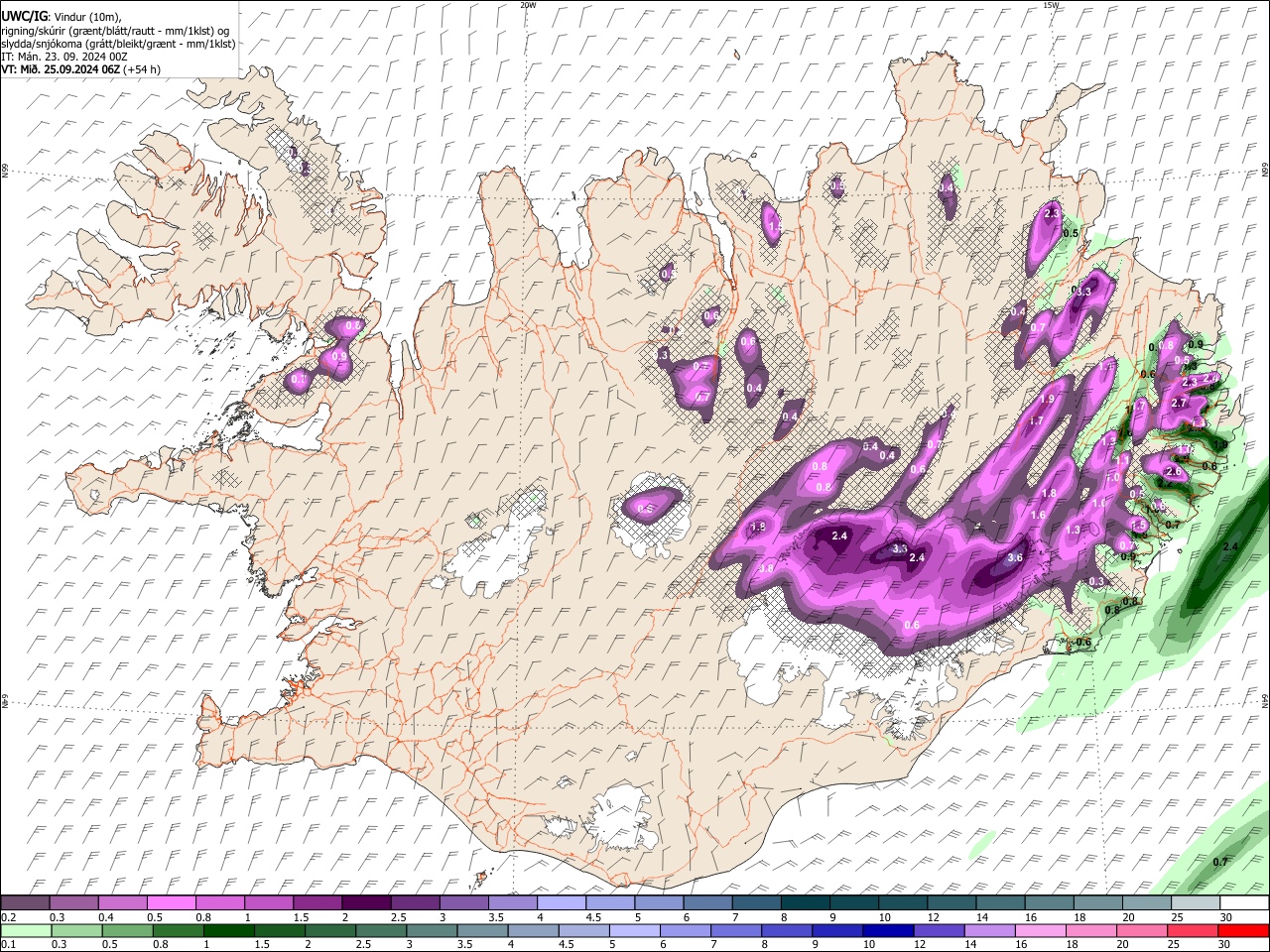
Task: Pick the snow legend swatch between 8 and 9
Action: [804, 902]
